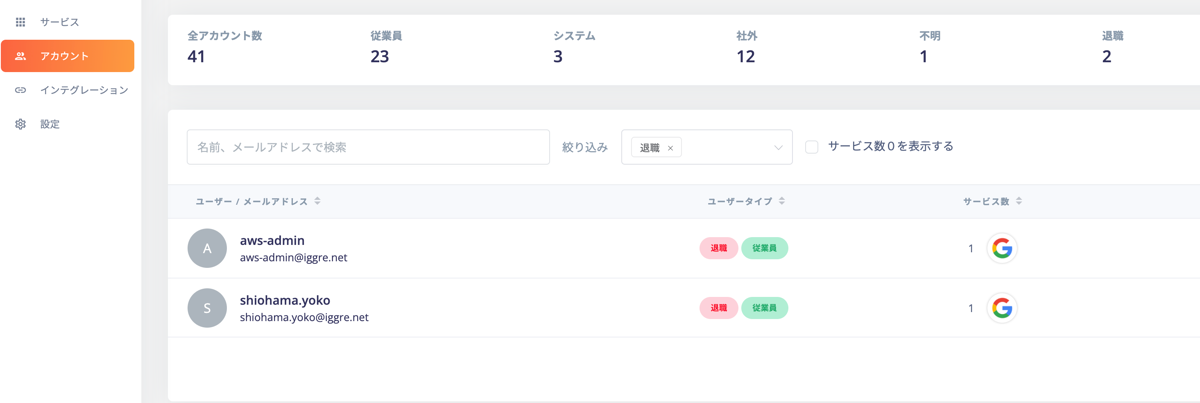Open aws-admin account name

[x=272, y=241]
